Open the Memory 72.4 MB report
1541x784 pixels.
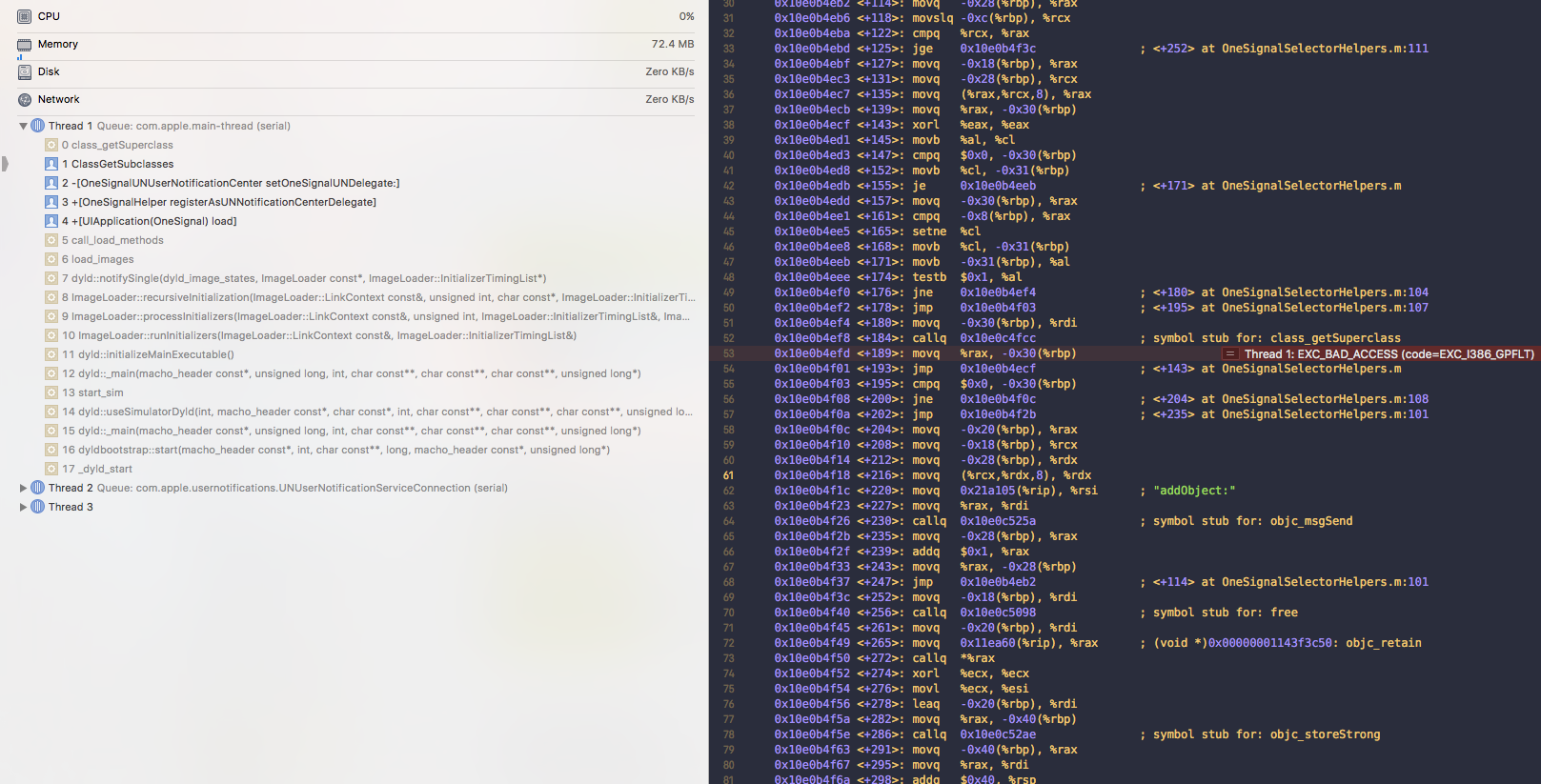[x=355, y=44]
